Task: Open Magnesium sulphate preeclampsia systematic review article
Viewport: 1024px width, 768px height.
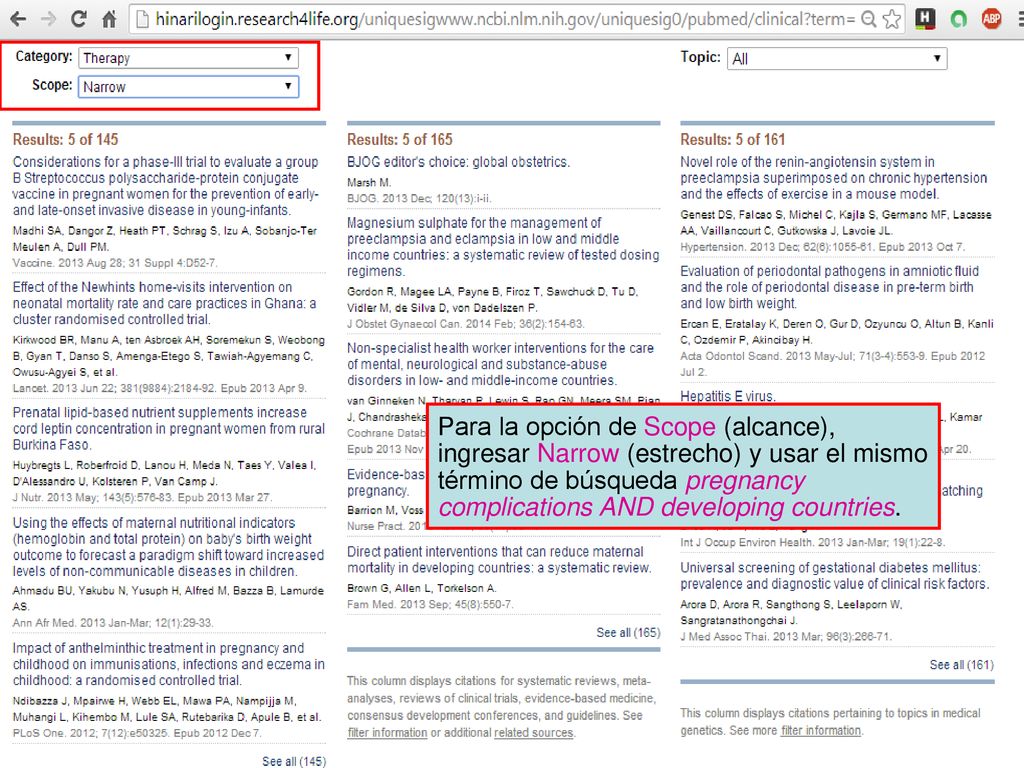Action: coord(503,247)
